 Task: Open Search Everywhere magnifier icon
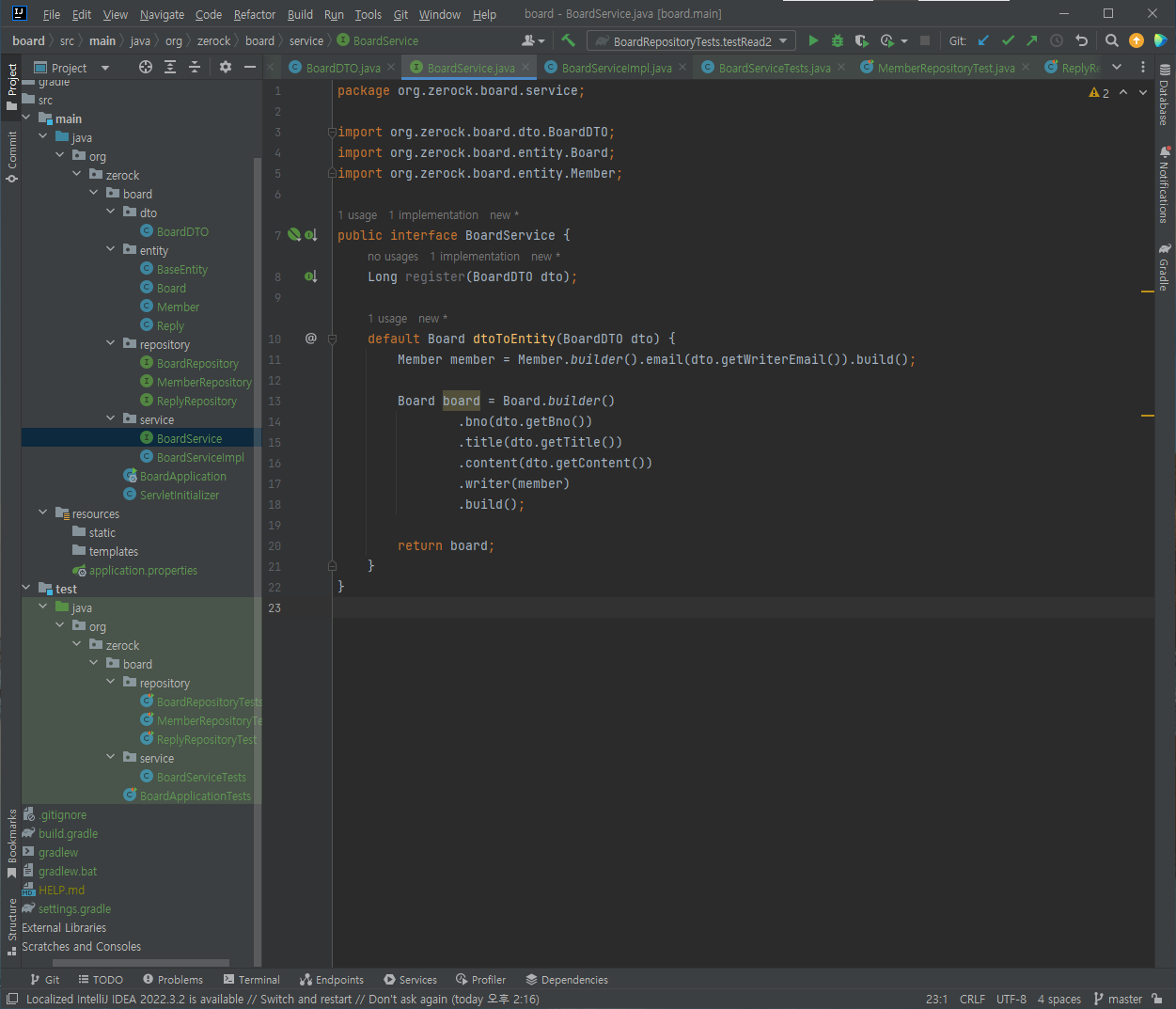tap(1112, 40)
